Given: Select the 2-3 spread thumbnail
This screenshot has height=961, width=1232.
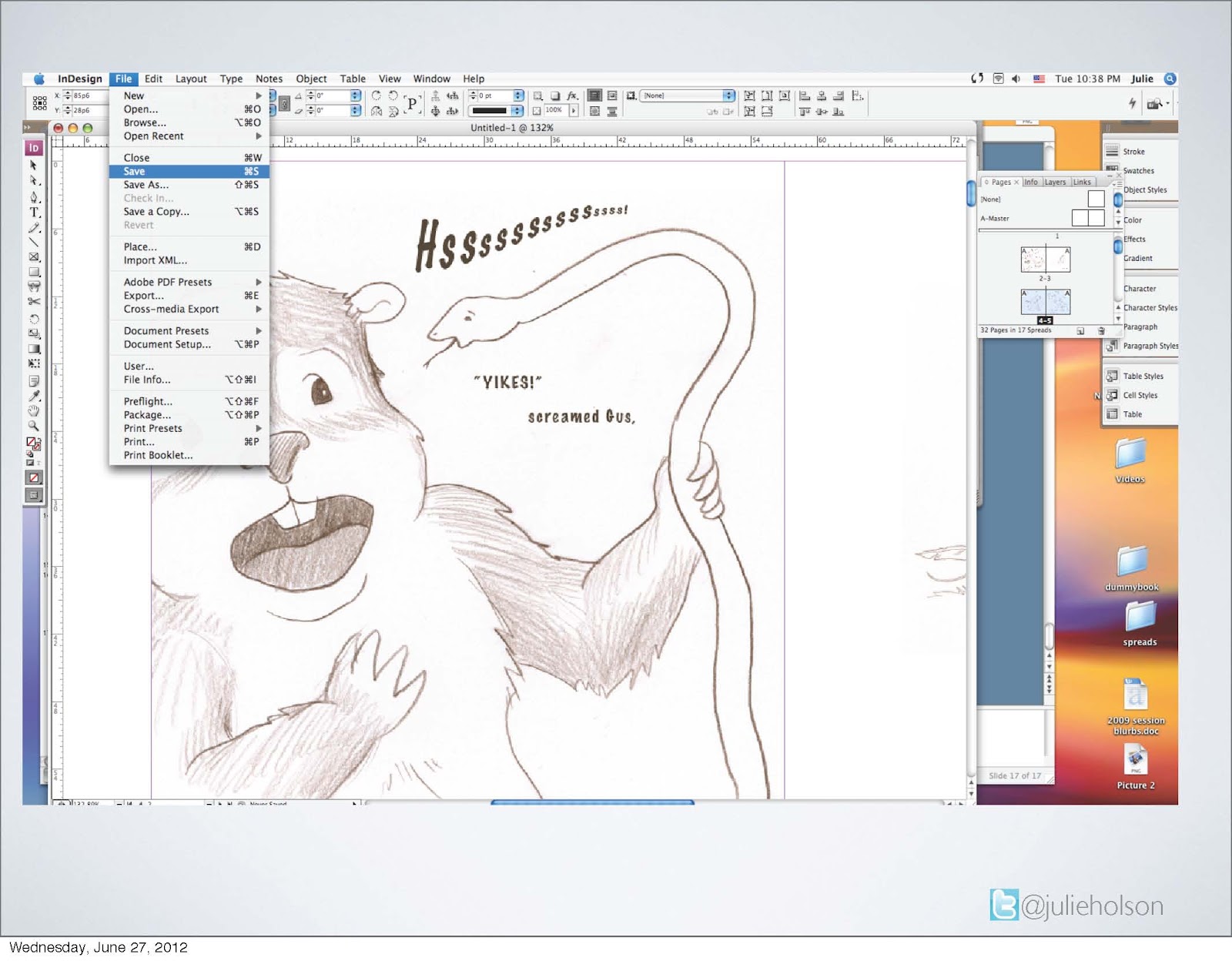Looking at the screenshot, I should [x=1045, y=260].
